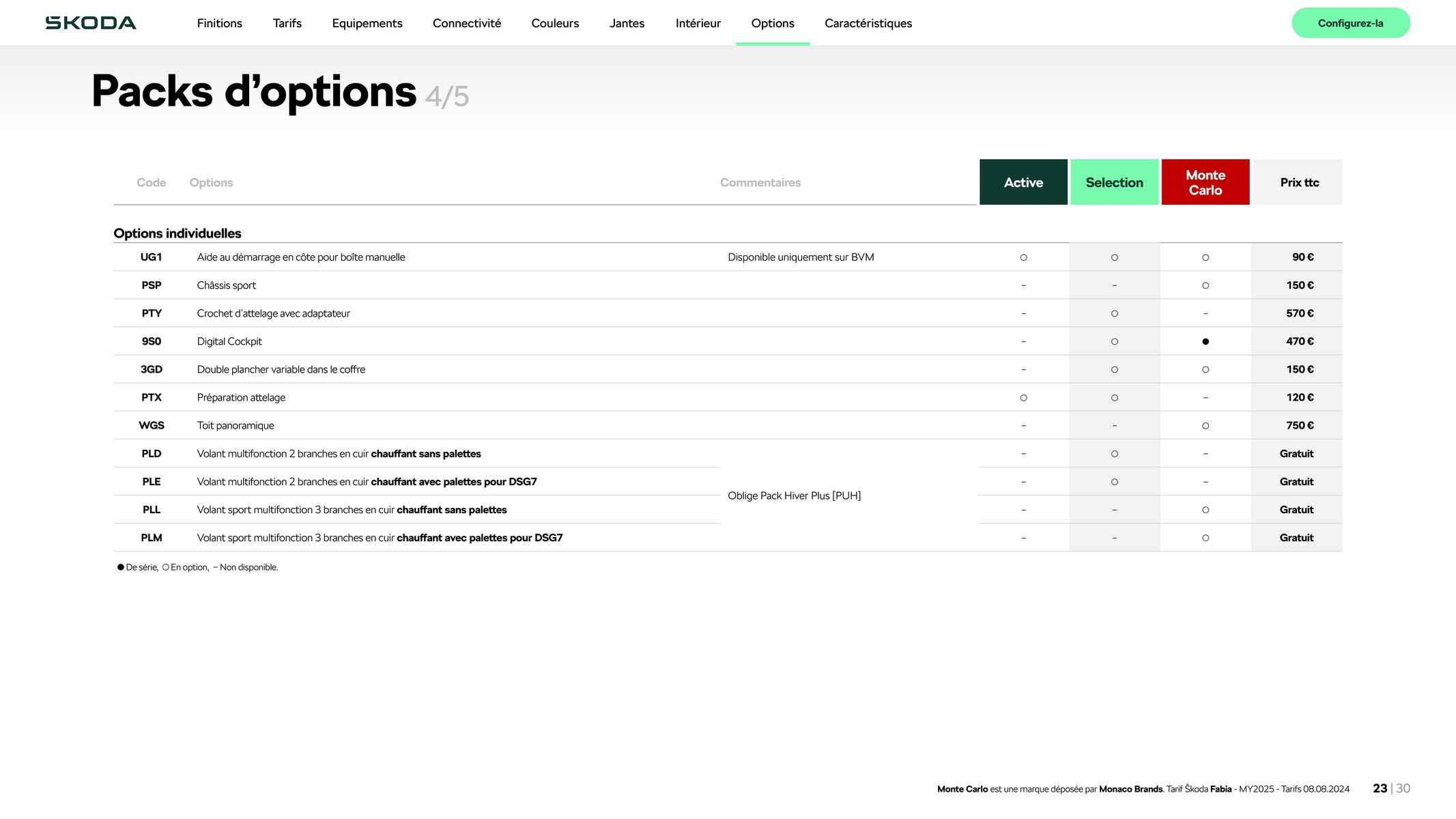This screenshot has width=1456, height=819.
Task: Click Active column header button
Action: coord(1023,182)
